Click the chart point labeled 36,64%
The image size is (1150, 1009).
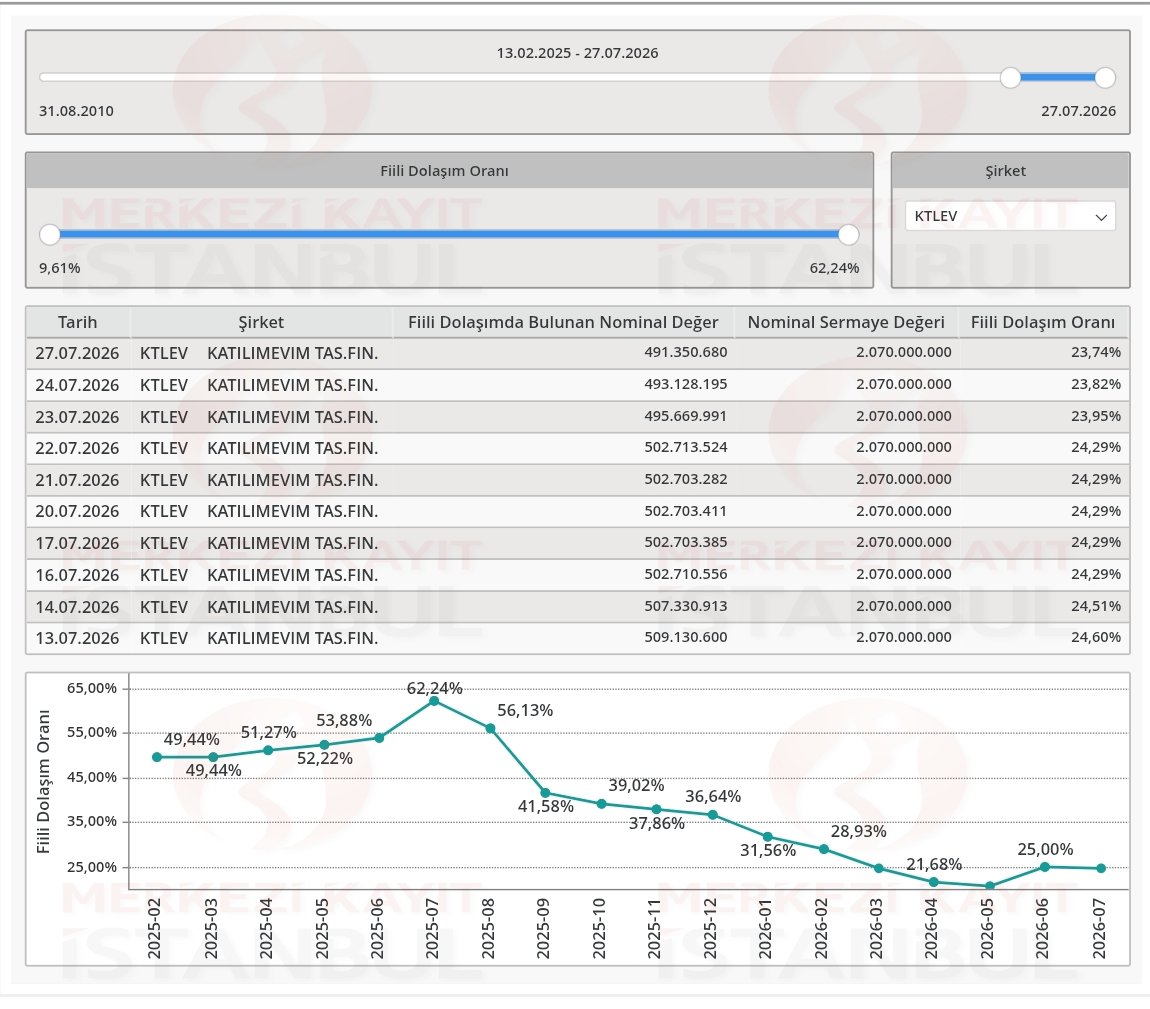point(712,815)
